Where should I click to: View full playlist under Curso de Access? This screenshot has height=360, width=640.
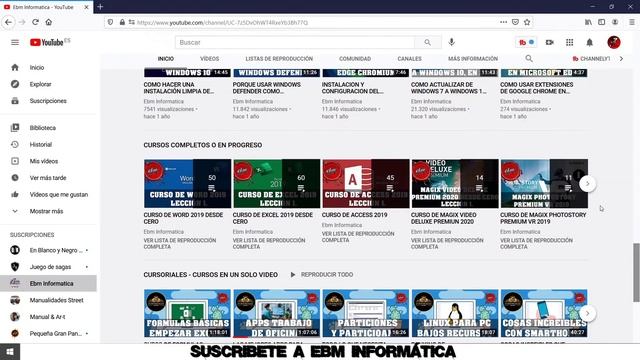point(358,237)
